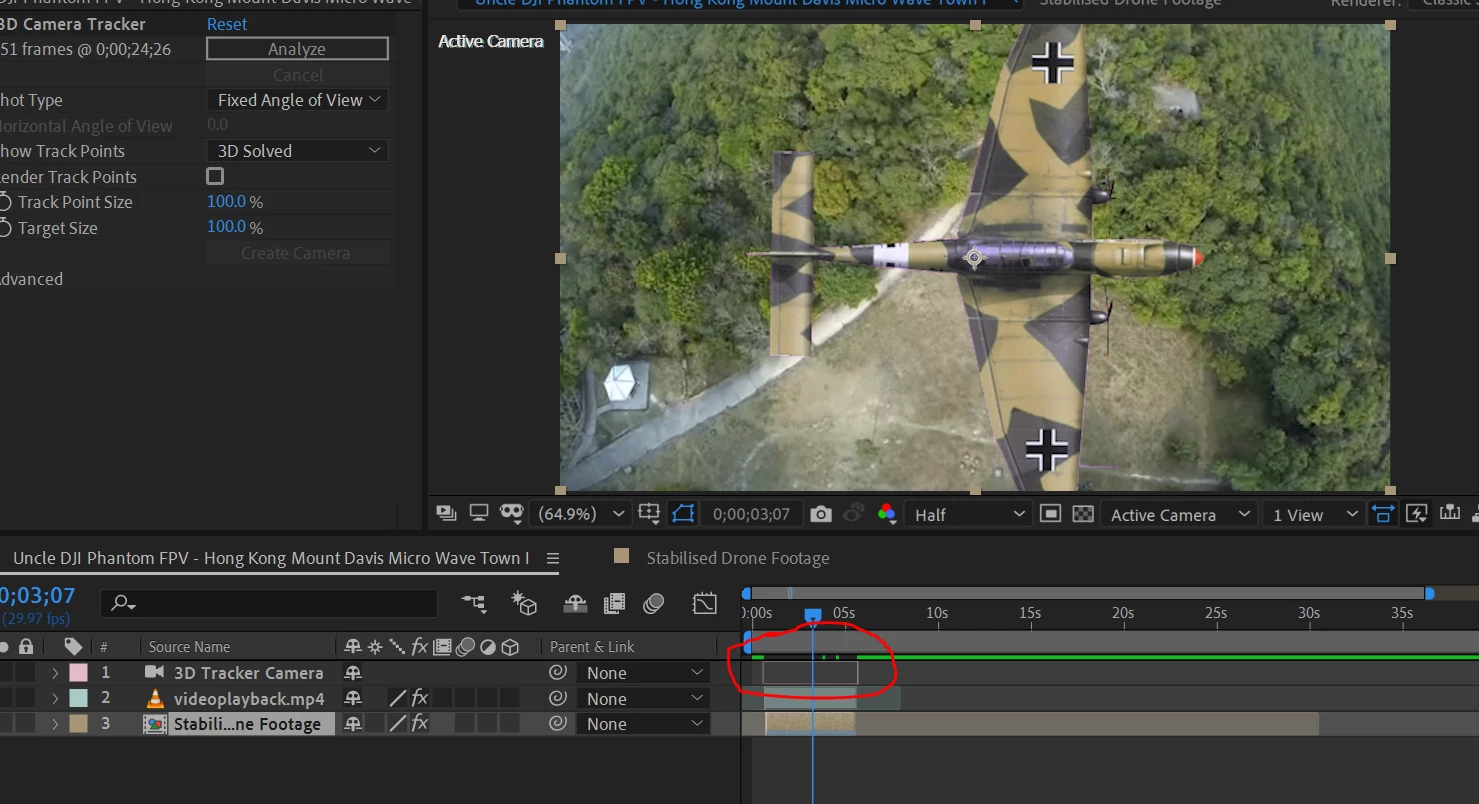Toggle the transparency grid in viewer
The height and width of the screenshot is (804, 1479).
tap(1083, 514)
